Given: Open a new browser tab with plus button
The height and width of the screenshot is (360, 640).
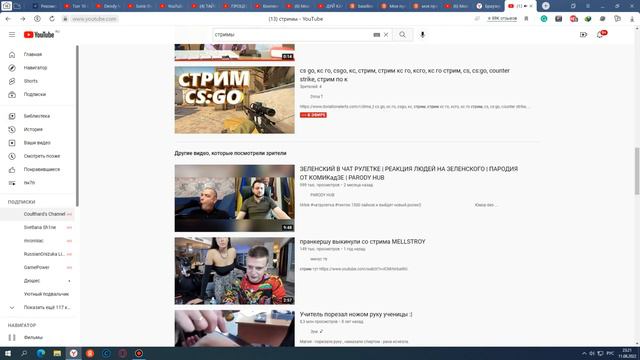Looking at the screenshot, I should tap(546, 6).
